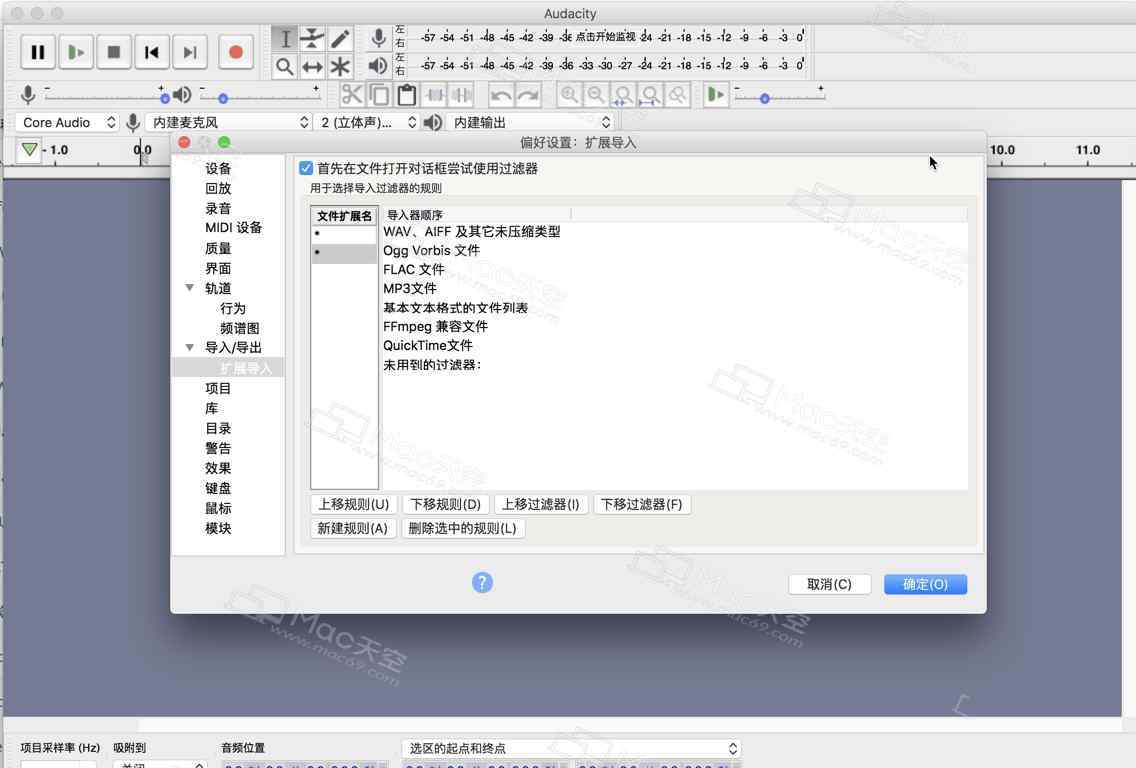Click the 取消(C) cancel button

coord(830,584)
